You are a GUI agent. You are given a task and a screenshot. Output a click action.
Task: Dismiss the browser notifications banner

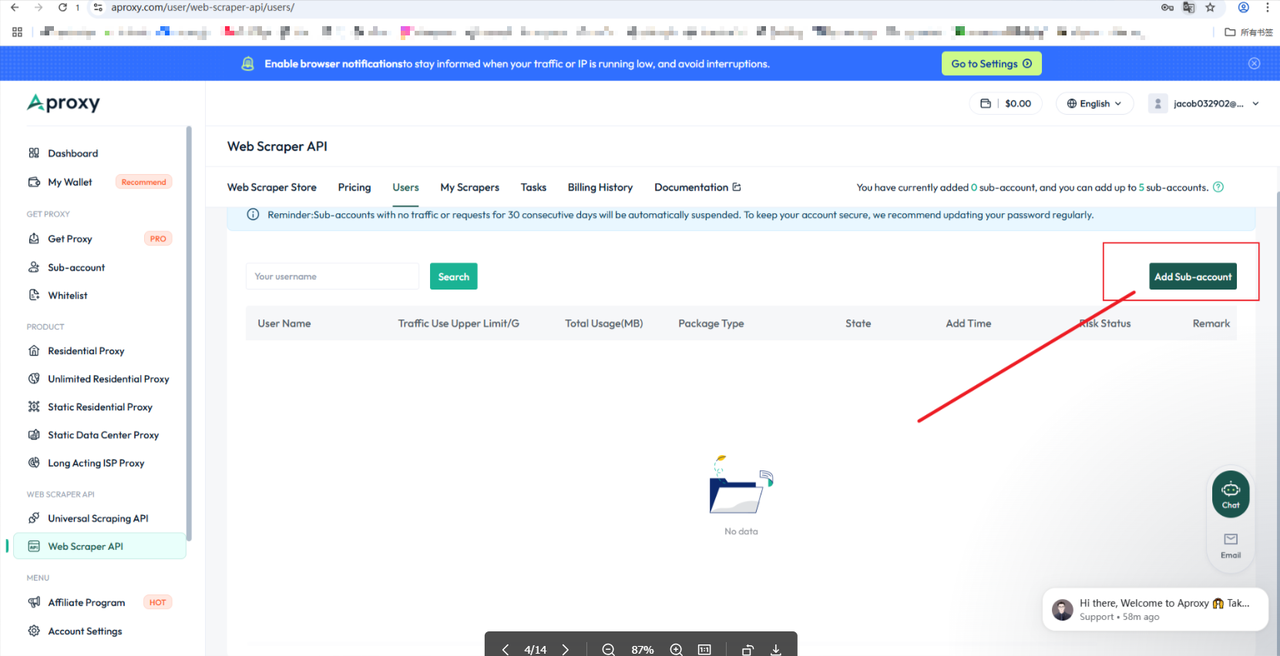point(1254,63)
